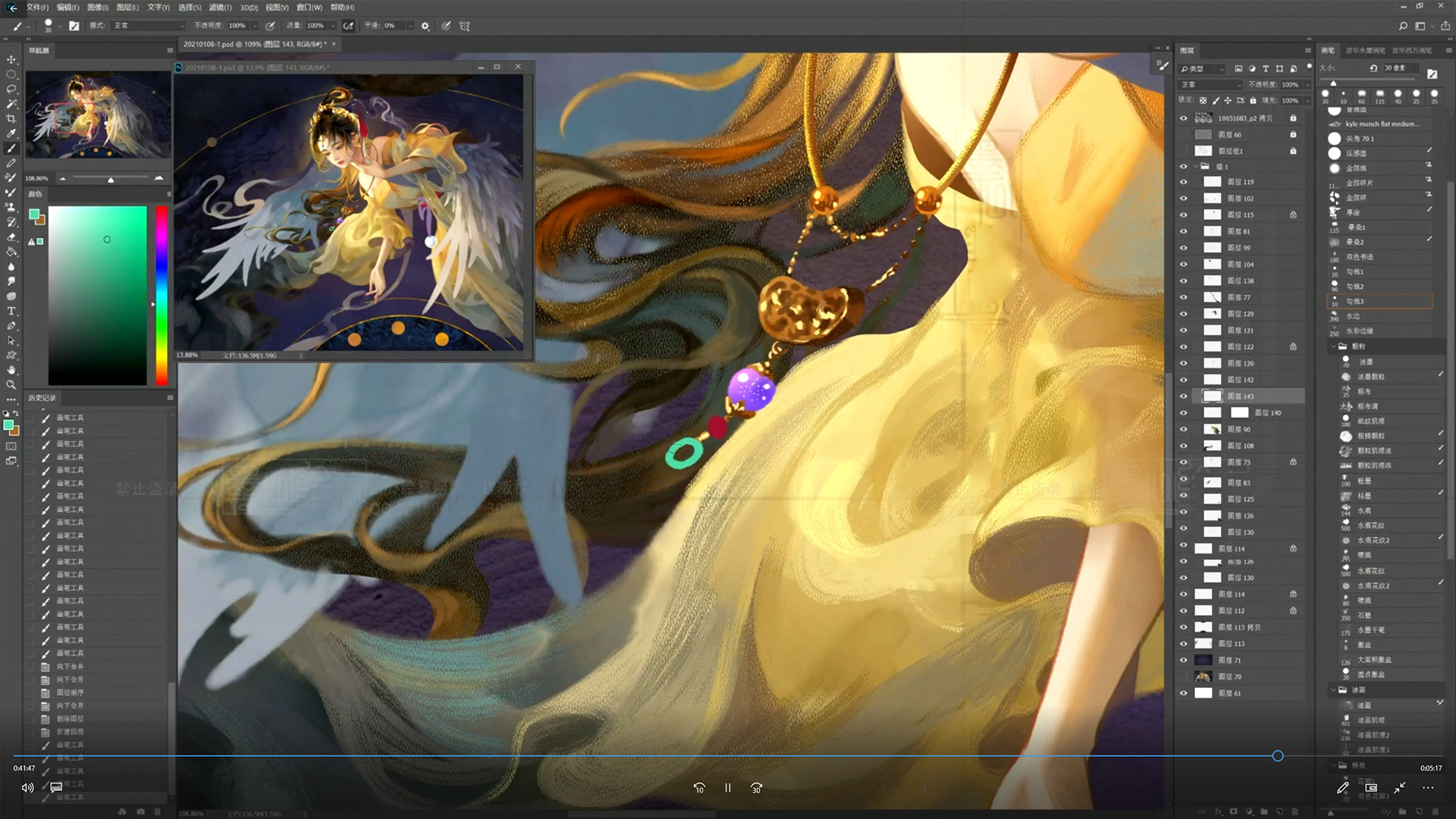Lock transparent pixels icon in Layers panel
1456x819 pixels.
click(1203, 100)
